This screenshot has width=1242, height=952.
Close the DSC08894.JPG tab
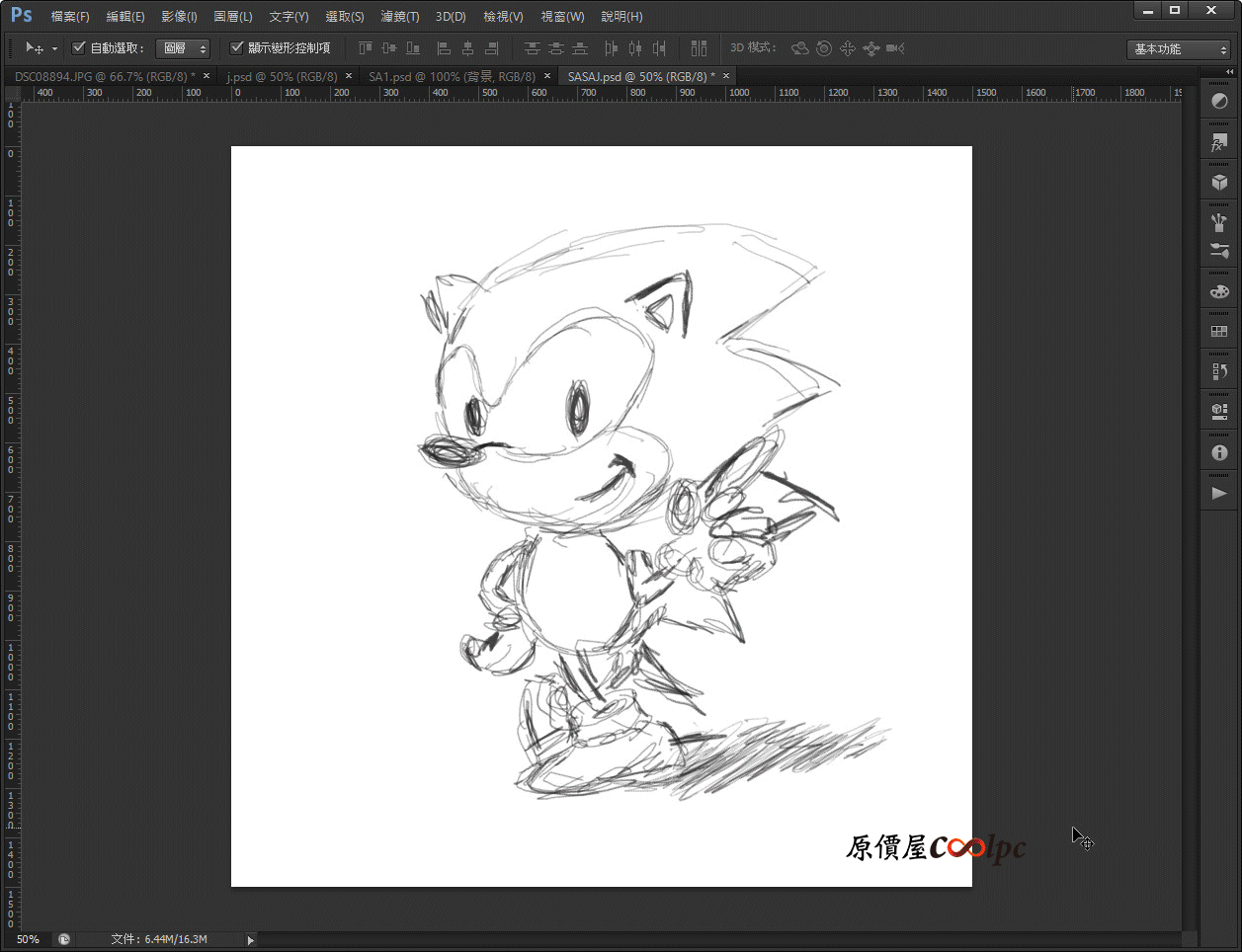[x=207, y=76]
